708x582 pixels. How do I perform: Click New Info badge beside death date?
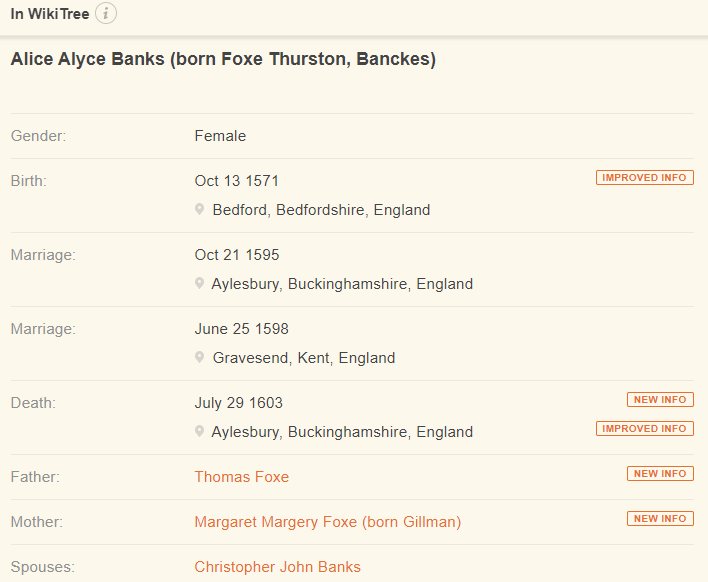coord(660,400)
